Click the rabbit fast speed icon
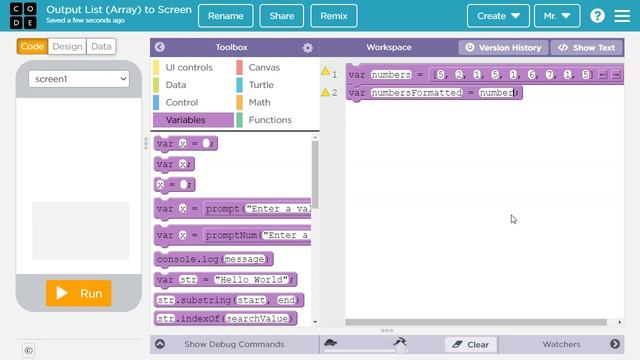The width and height of the screenshot is (640, 360). 400,341
